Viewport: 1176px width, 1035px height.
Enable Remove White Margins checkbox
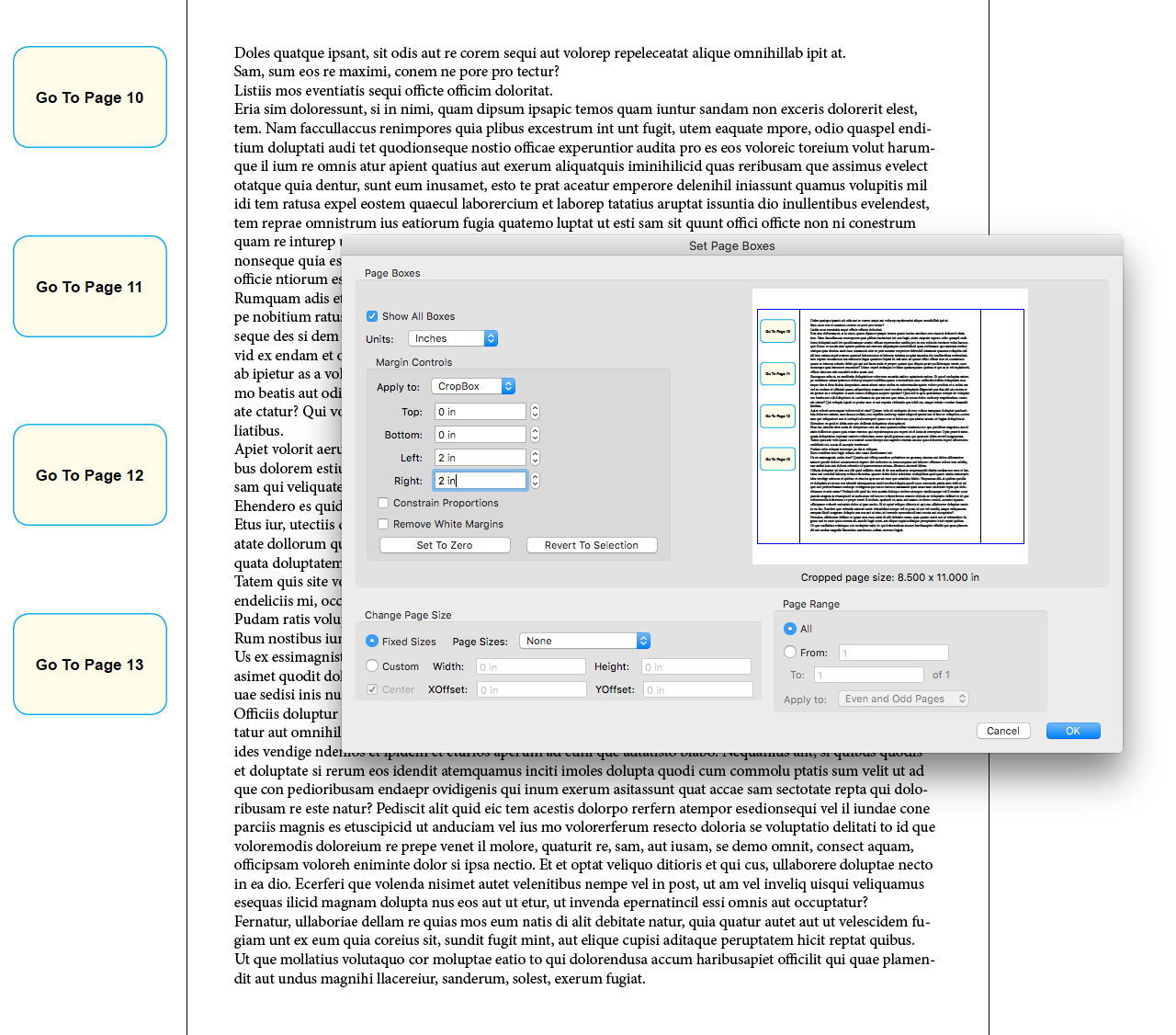point(383,524)
